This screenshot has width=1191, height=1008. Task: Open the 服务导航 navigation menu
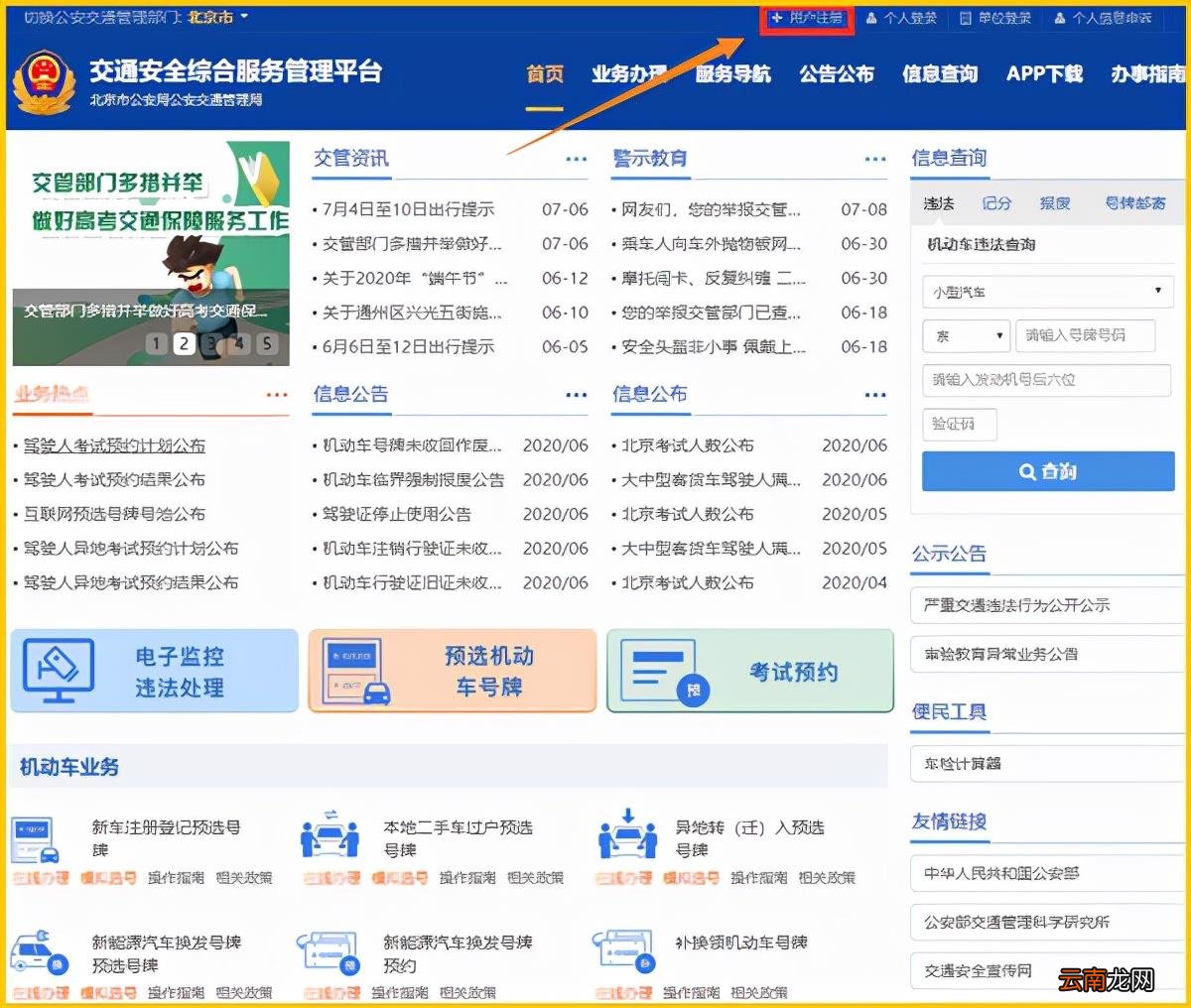point(733,74)
